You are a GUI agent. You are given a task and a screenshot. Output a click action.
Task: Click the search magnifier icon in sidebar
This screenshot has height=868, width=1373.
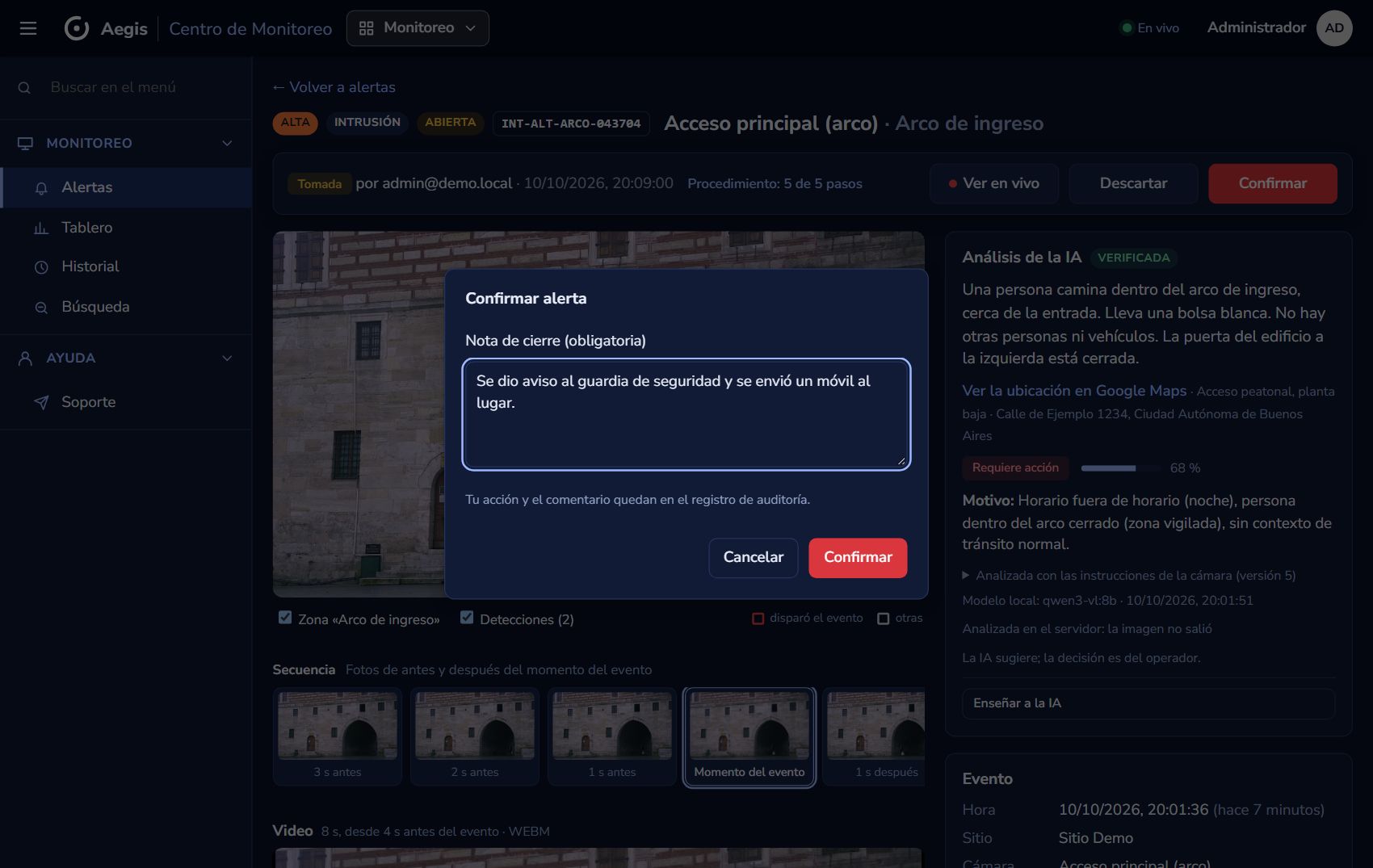coord(24,87)
